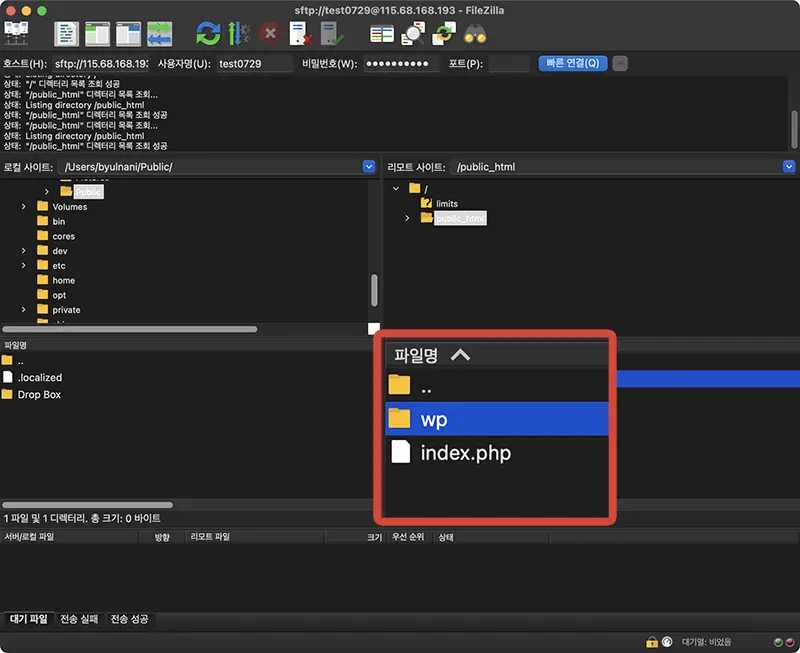Image resolution: width=800 pixels, height=653 pixels.
Task: Search for files with the binoculars icon
Action: 475,34
